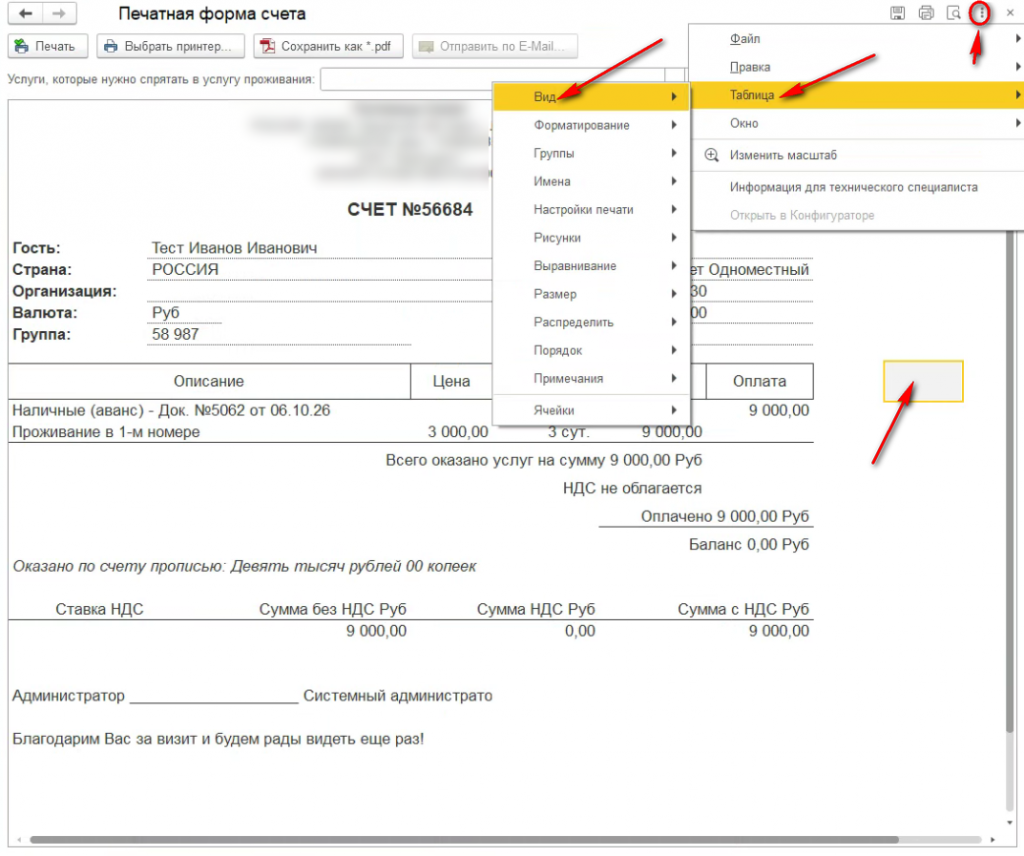Open the Группы submenu

coord(592,153)
